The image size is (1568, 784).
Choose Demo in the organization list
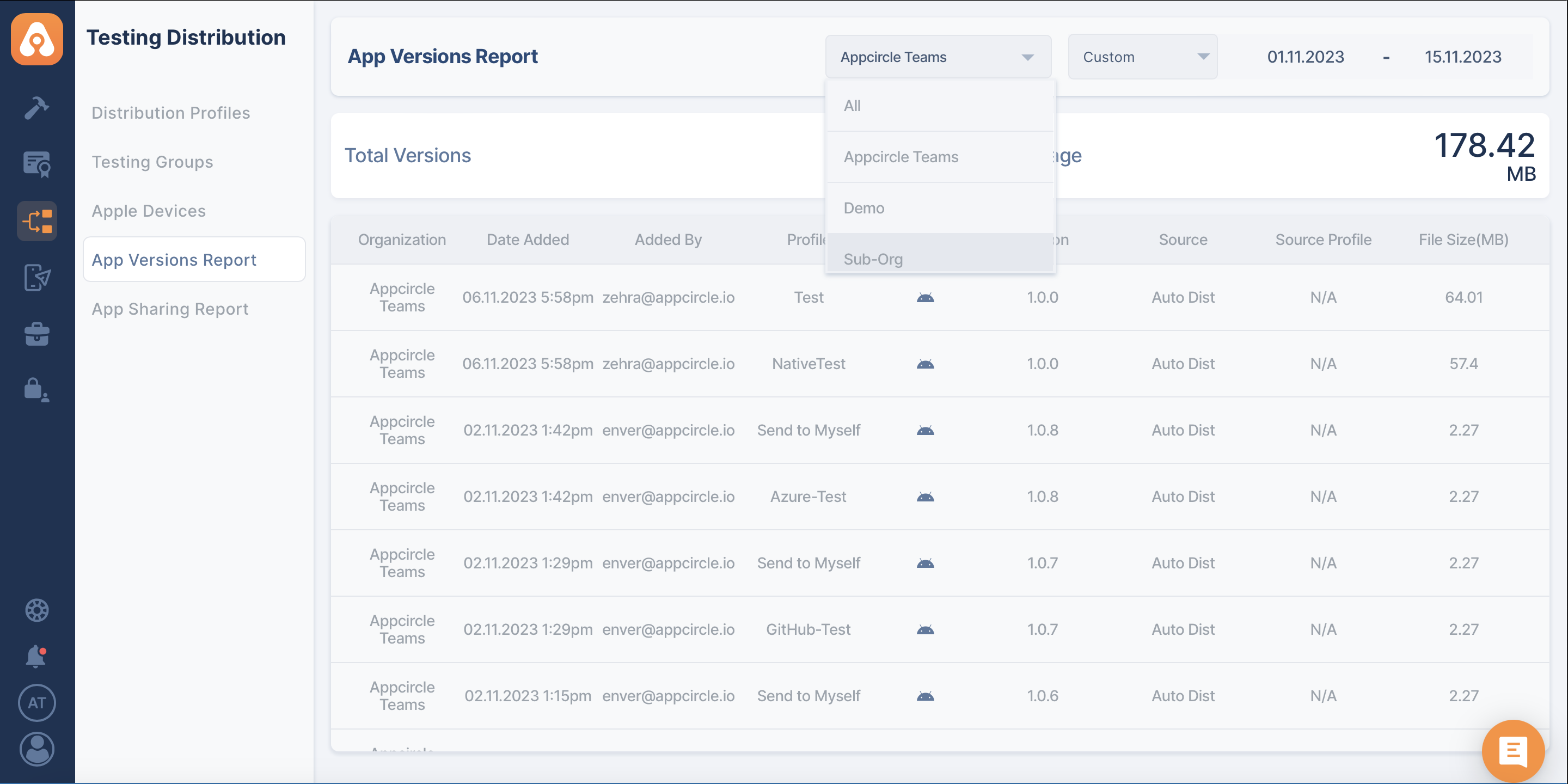click(940, 208)
